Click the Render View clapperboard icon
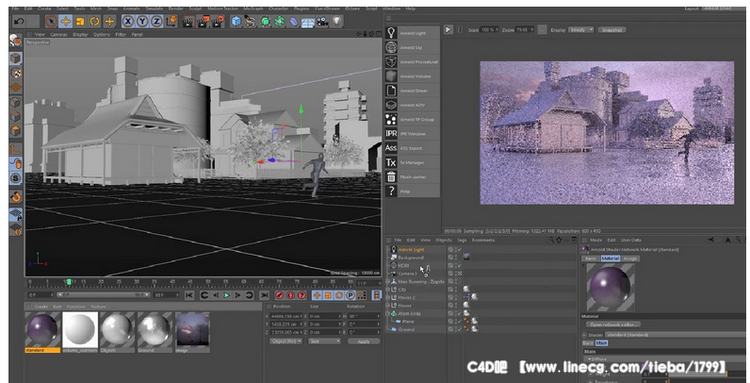 coord(189,21)
